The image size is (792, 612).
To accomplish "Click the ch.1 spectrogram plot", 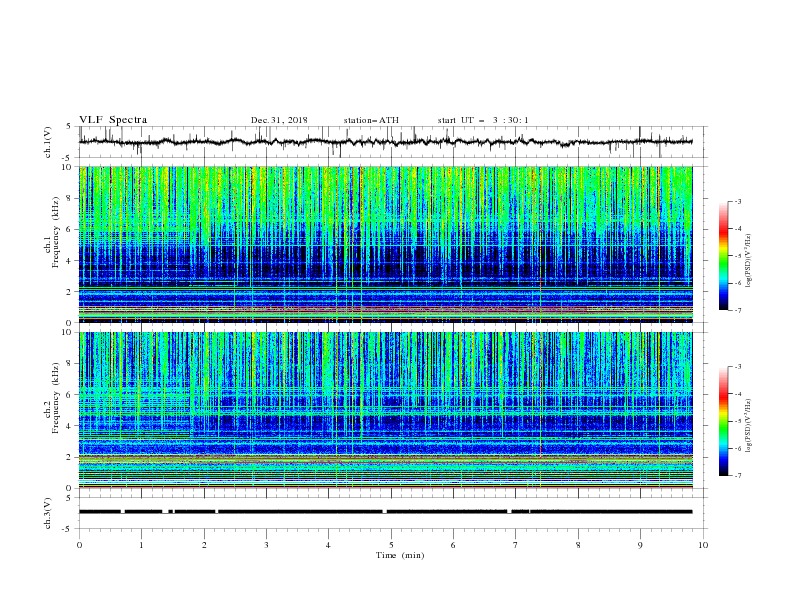I will click(x=386, y=244).
